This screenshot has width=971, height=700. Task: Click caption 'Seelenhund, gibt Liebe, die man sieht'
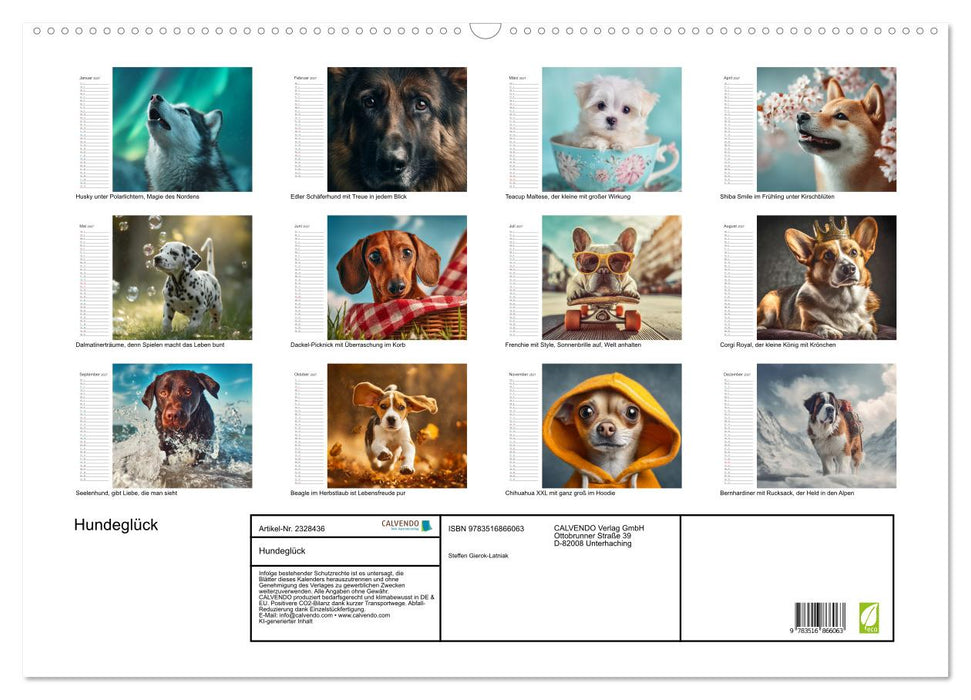coord(126,493)
